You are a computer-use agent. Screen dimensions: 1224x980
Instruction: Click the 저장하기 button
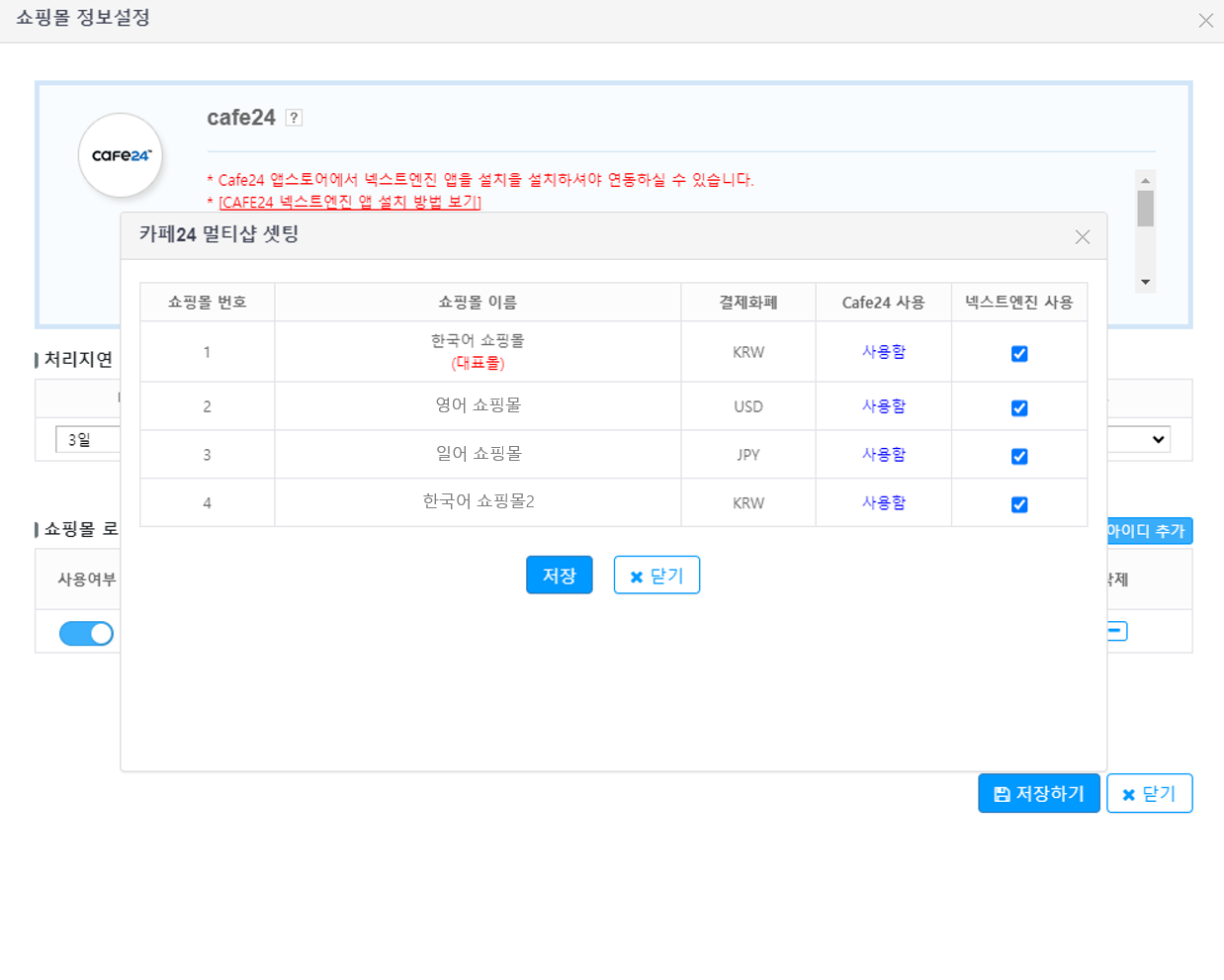point(1039,793)
